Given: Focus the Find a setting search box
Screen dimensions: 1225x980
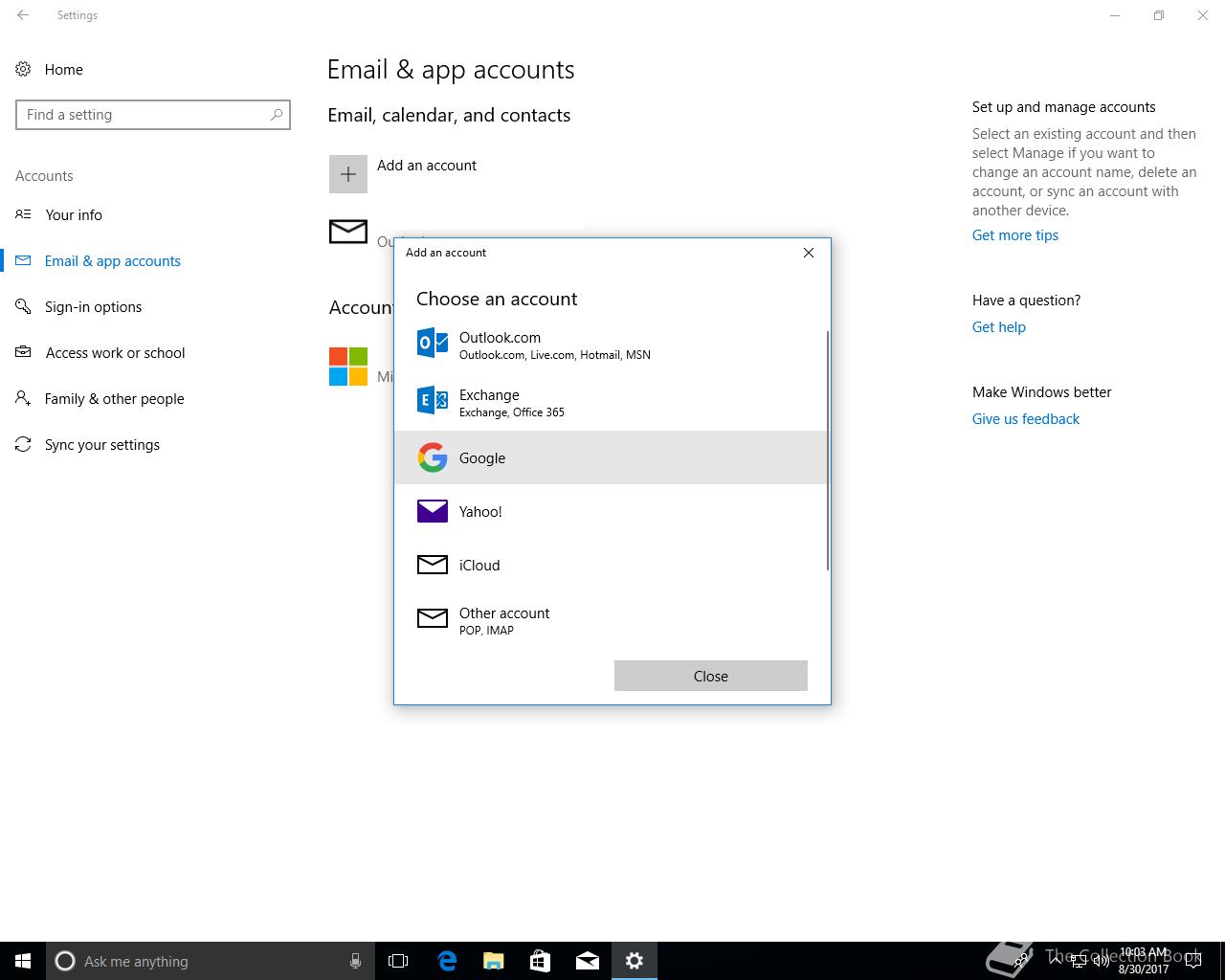Looking at the screenshot, I should (x=153, y=115).
